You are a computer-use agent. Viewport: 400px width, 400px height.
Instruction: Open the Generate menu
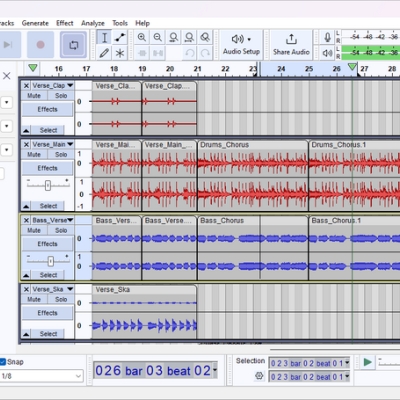[35, 23]
